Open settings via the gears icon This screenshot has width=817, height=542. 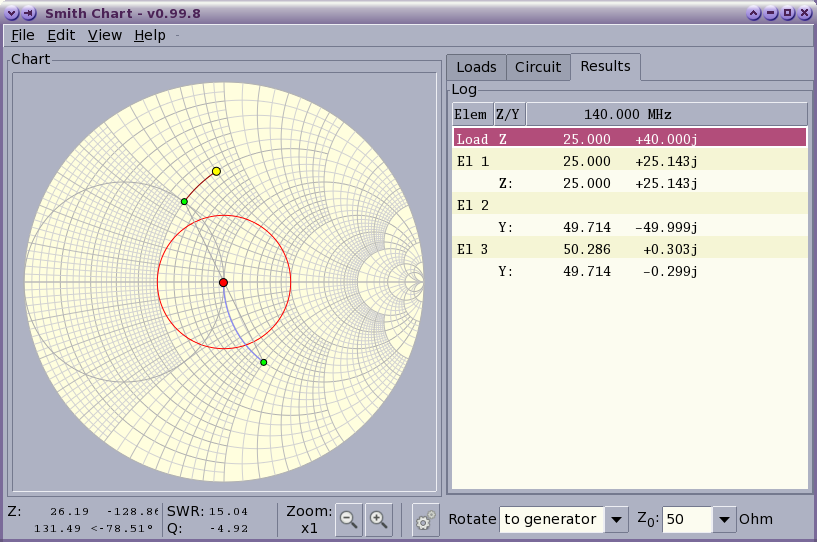[x=425, y=519]
